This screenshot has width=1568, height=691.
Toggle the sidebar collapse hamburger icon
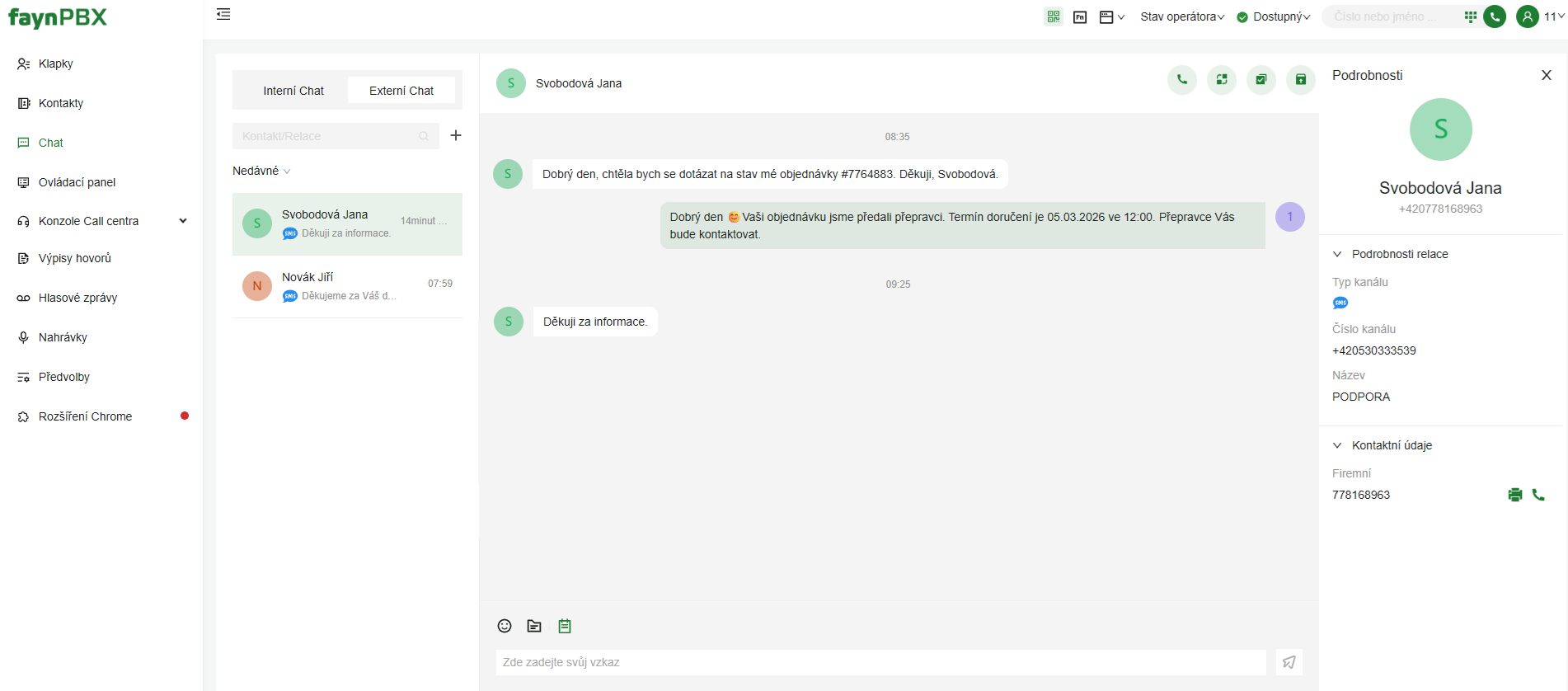pyautogui.click(x=223, y=14)
